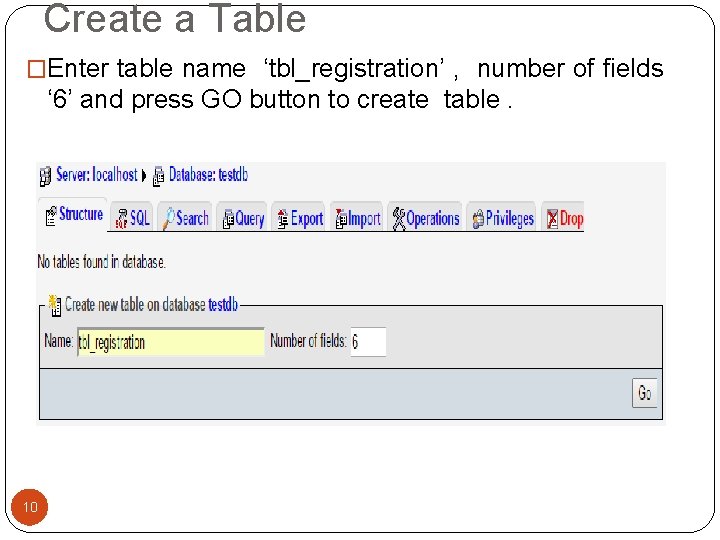
Task: Click the Import tab icon
Action: (341, 219)
